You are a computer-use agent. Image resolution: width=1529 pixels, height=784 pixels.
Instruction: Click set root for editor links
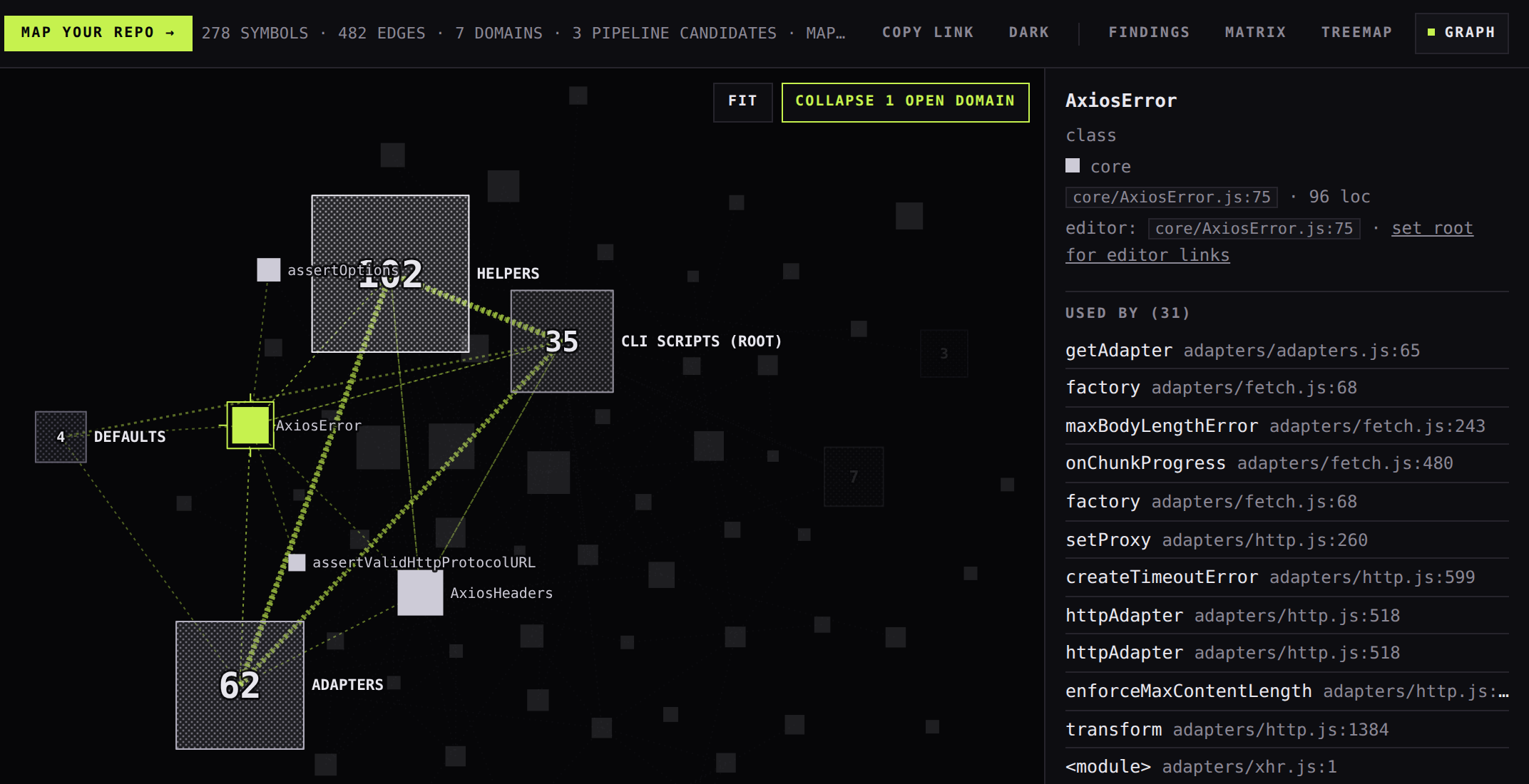[1269, 242]
